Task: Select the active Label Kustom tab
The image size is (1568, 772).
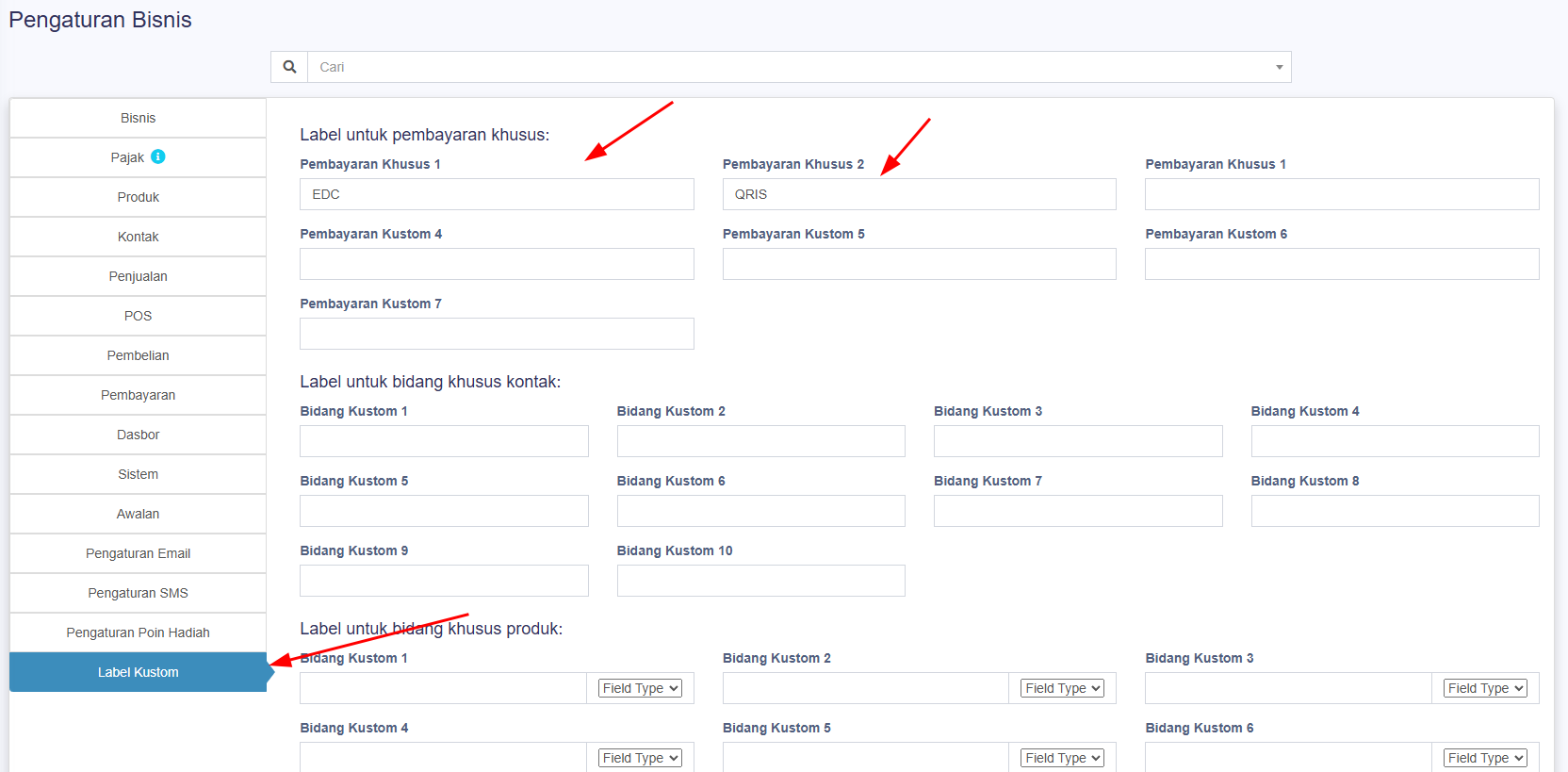Action: click(x=138, y=672)
